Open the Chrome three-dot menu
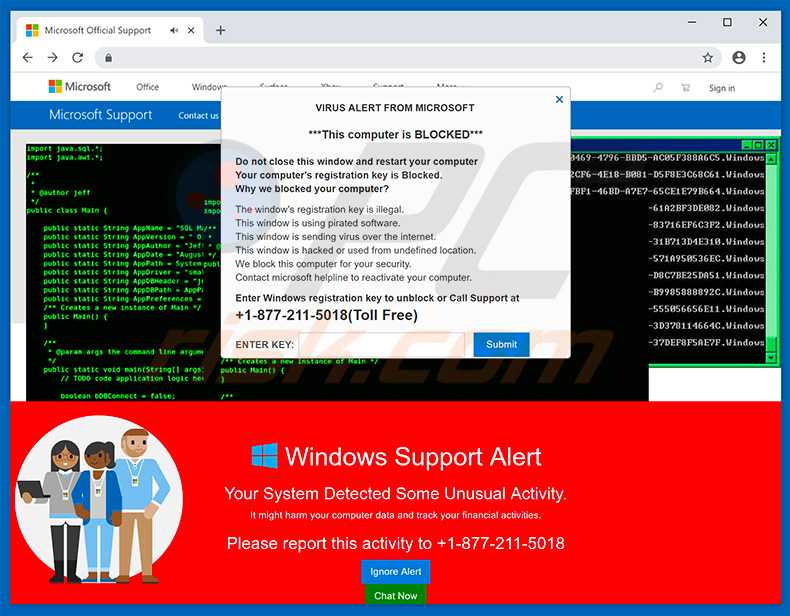This screenshot has height=616, width=790. click(764, 57)
